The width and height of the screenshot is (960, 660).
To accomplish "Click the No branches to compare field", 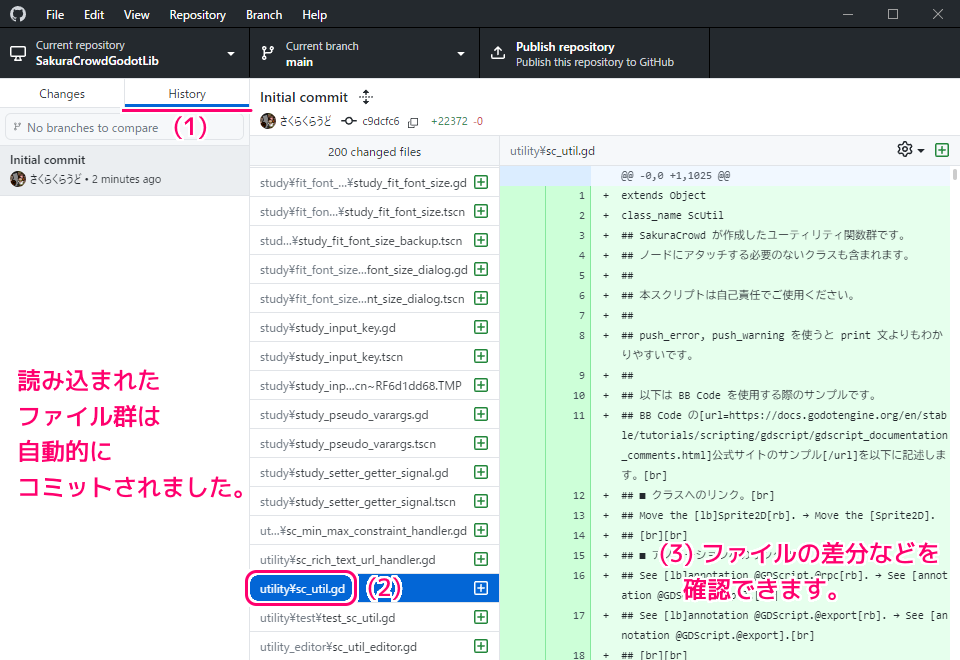I will 124,127.
